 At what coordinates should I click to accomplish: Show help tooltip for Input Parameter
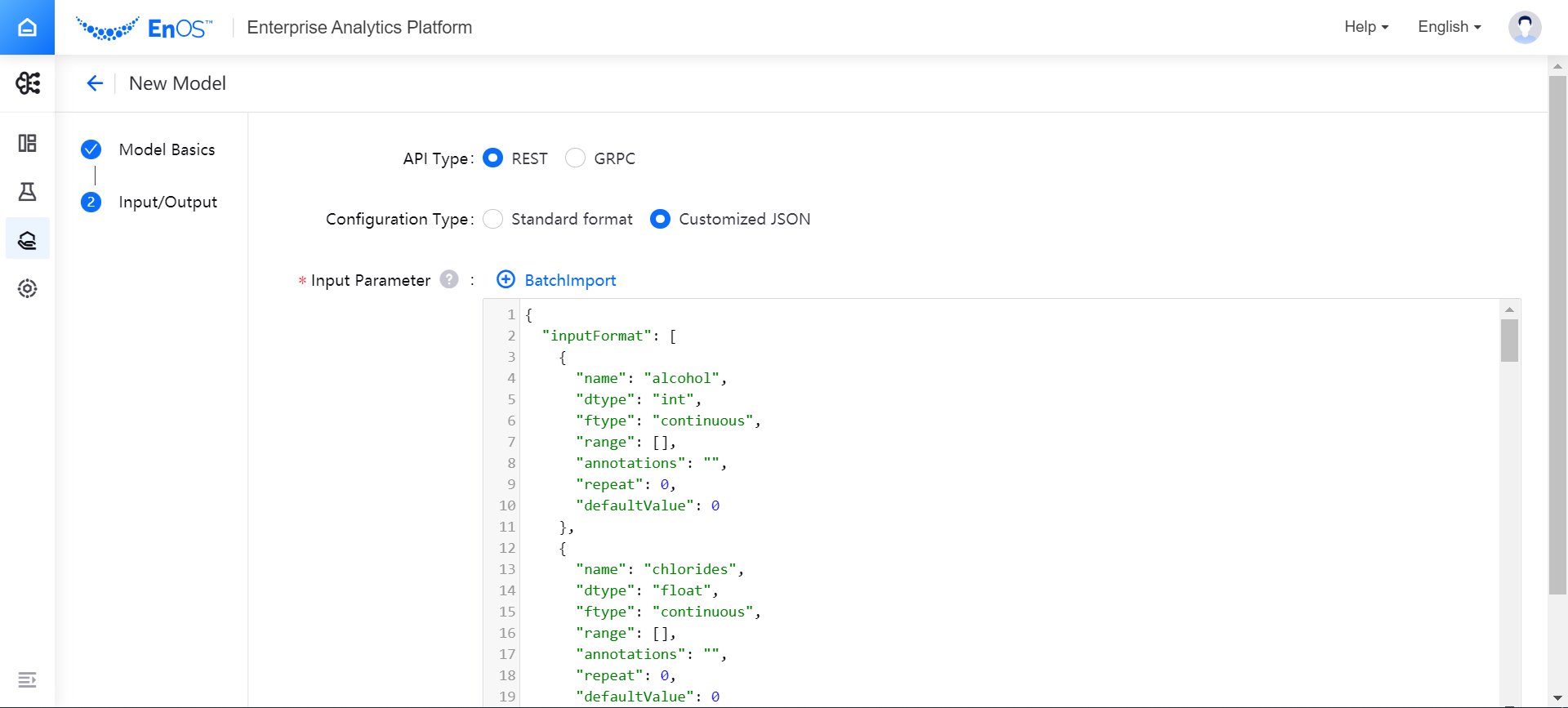coord(449,279)
